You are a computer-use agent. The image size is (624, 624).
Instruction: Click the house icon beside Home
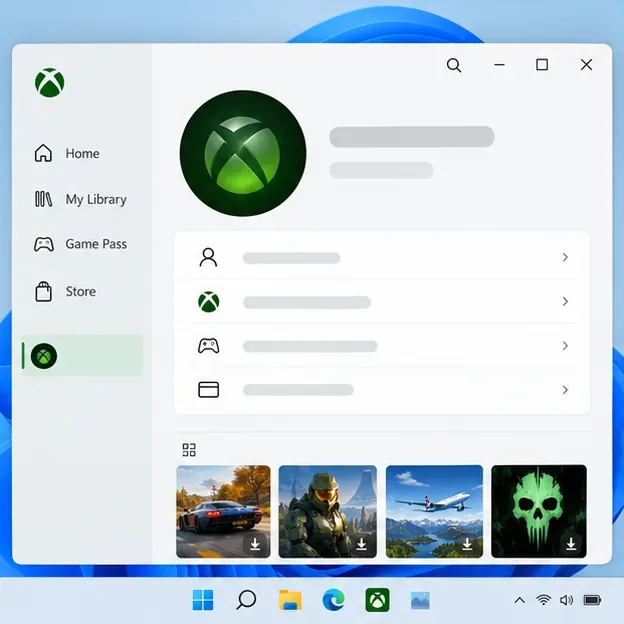pyautogui.click(x=43, y=153)
